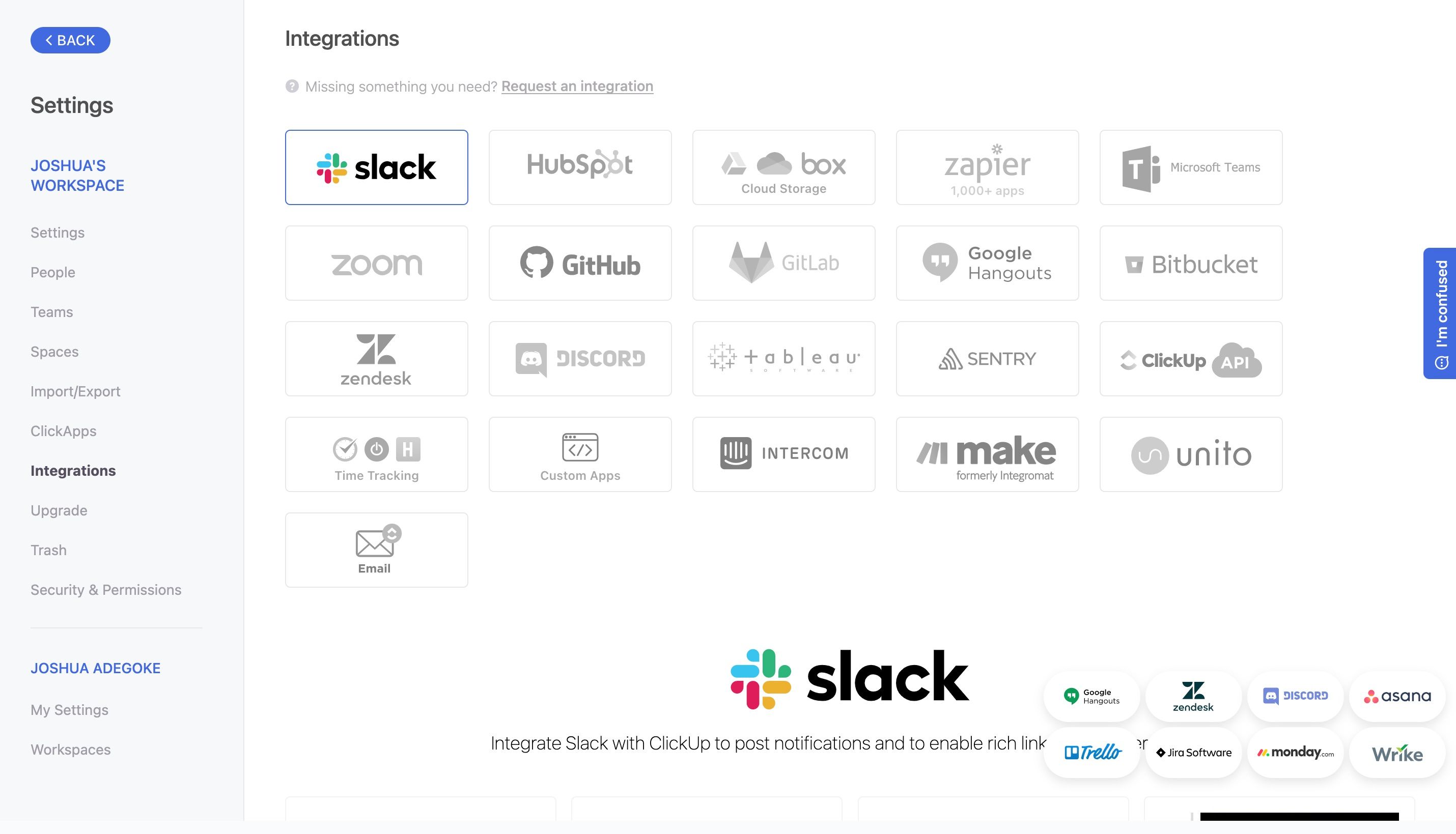Open the Import/Export settings section
This screenshot has height=834, width=1456.
tap(75, 391)
